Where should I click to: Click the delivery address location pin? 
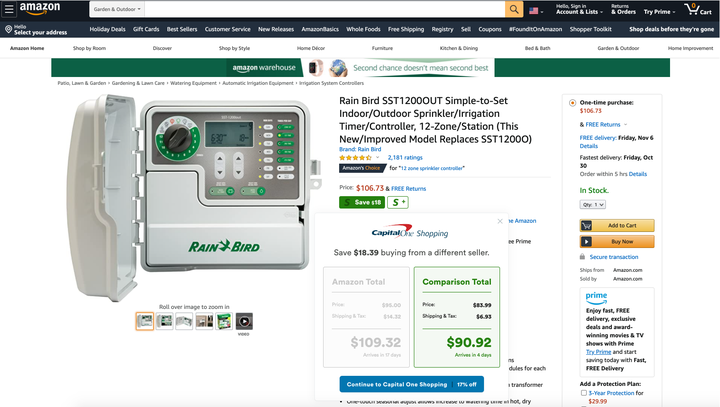pos(7,30)
